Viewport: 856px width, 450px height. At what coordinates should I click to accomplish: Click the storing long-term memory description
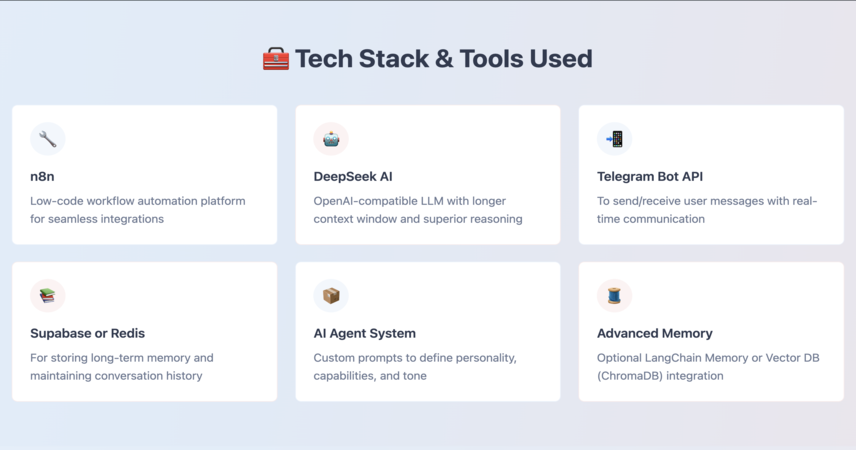[x=122, y=366]
